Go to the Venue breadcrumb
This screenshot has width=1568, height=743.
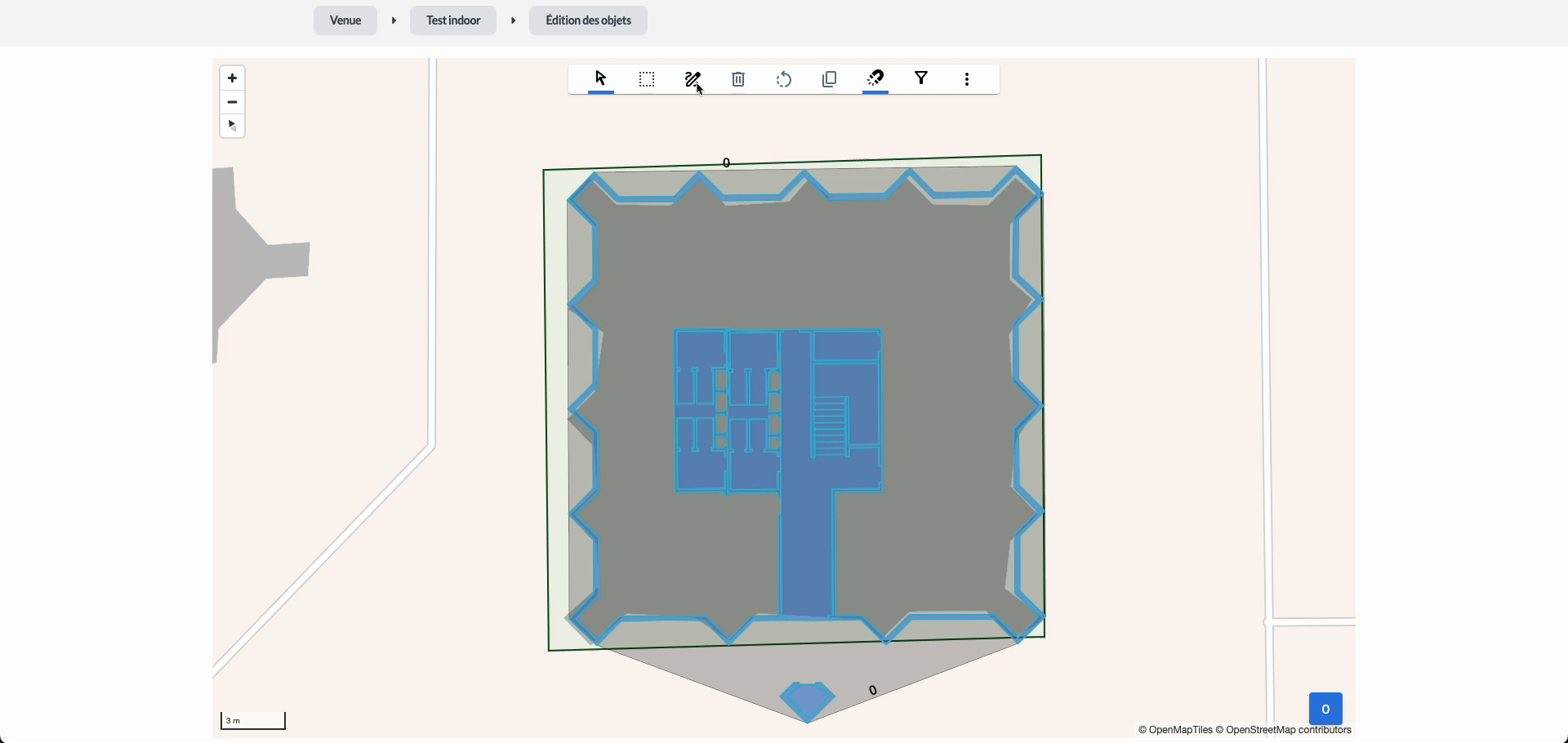(x=345, y=20)
